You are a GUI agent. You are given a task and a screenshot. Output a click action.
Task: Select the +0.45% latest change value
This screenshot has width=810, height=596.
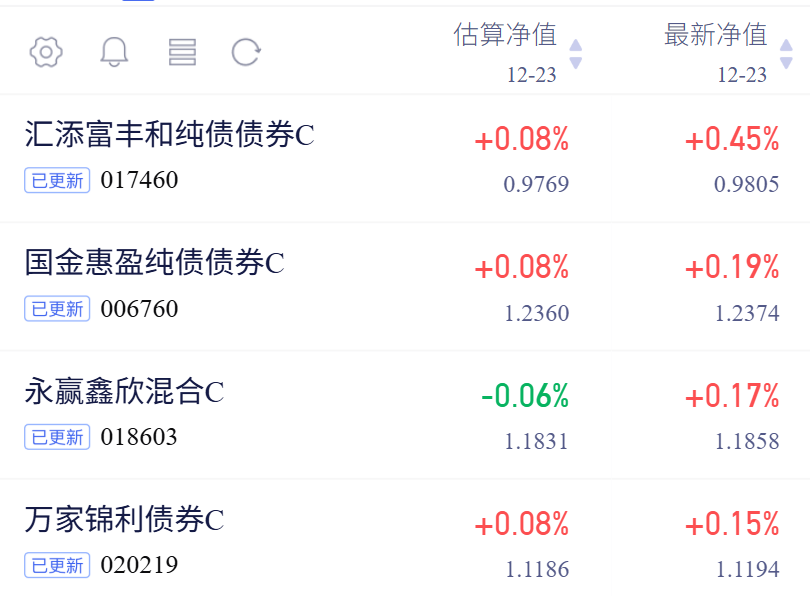(732, 139)
